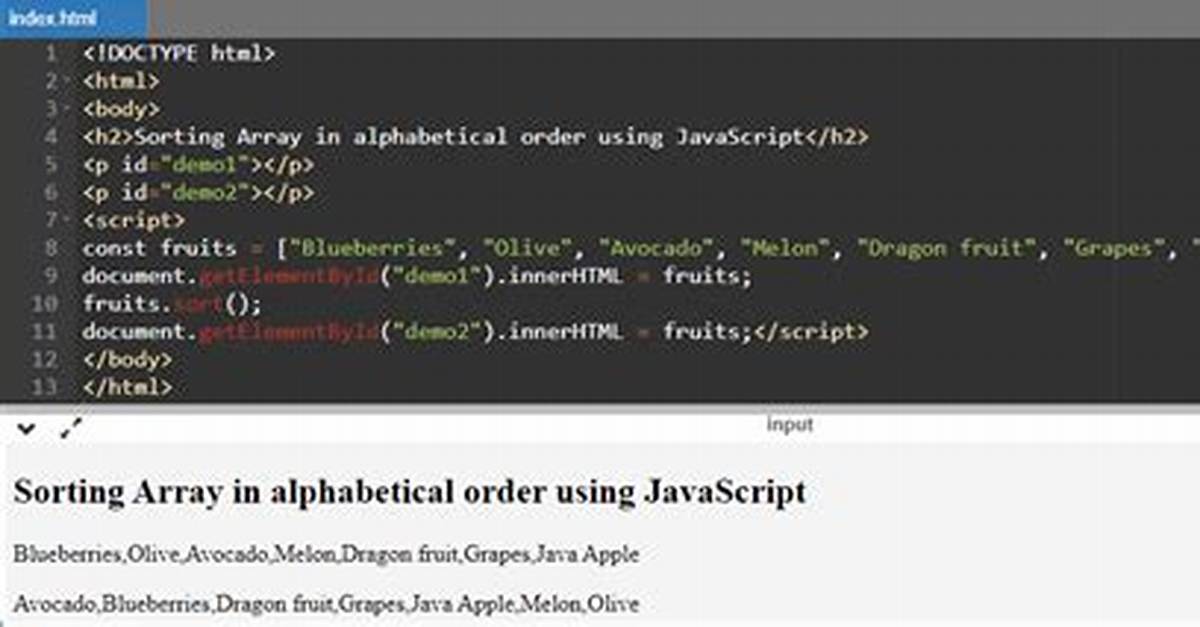
Task: Click the const fruits array declaration line
Action: click(x=640, y=248)
